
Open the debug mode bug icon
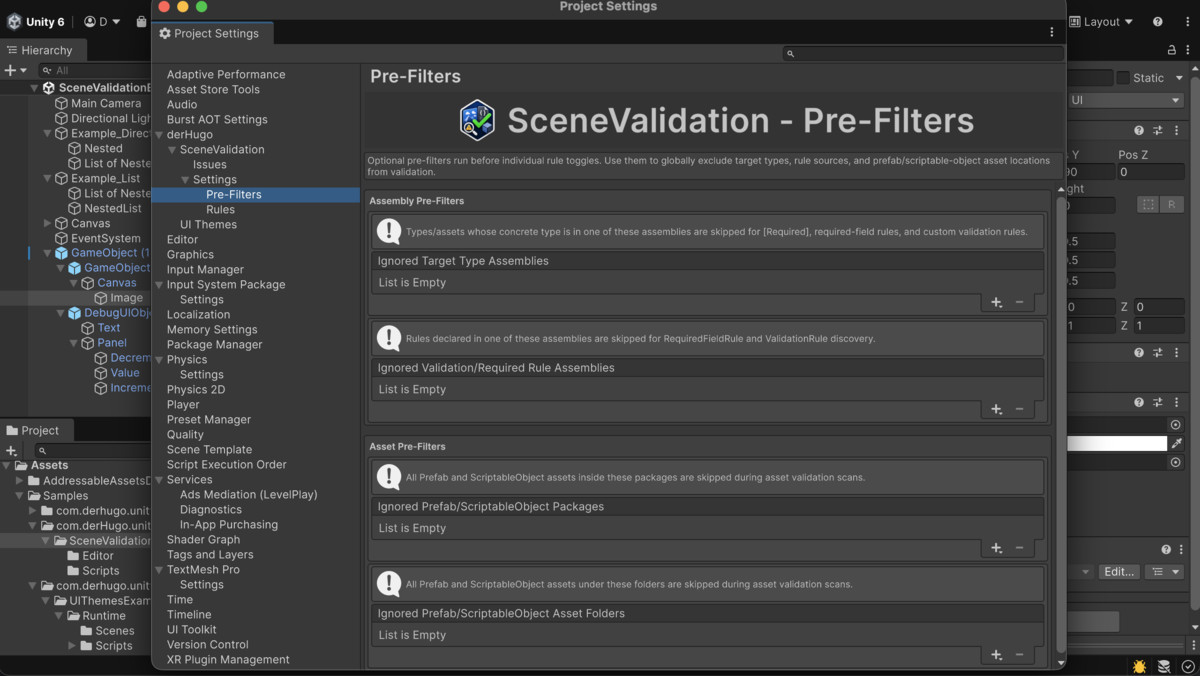1139,666
